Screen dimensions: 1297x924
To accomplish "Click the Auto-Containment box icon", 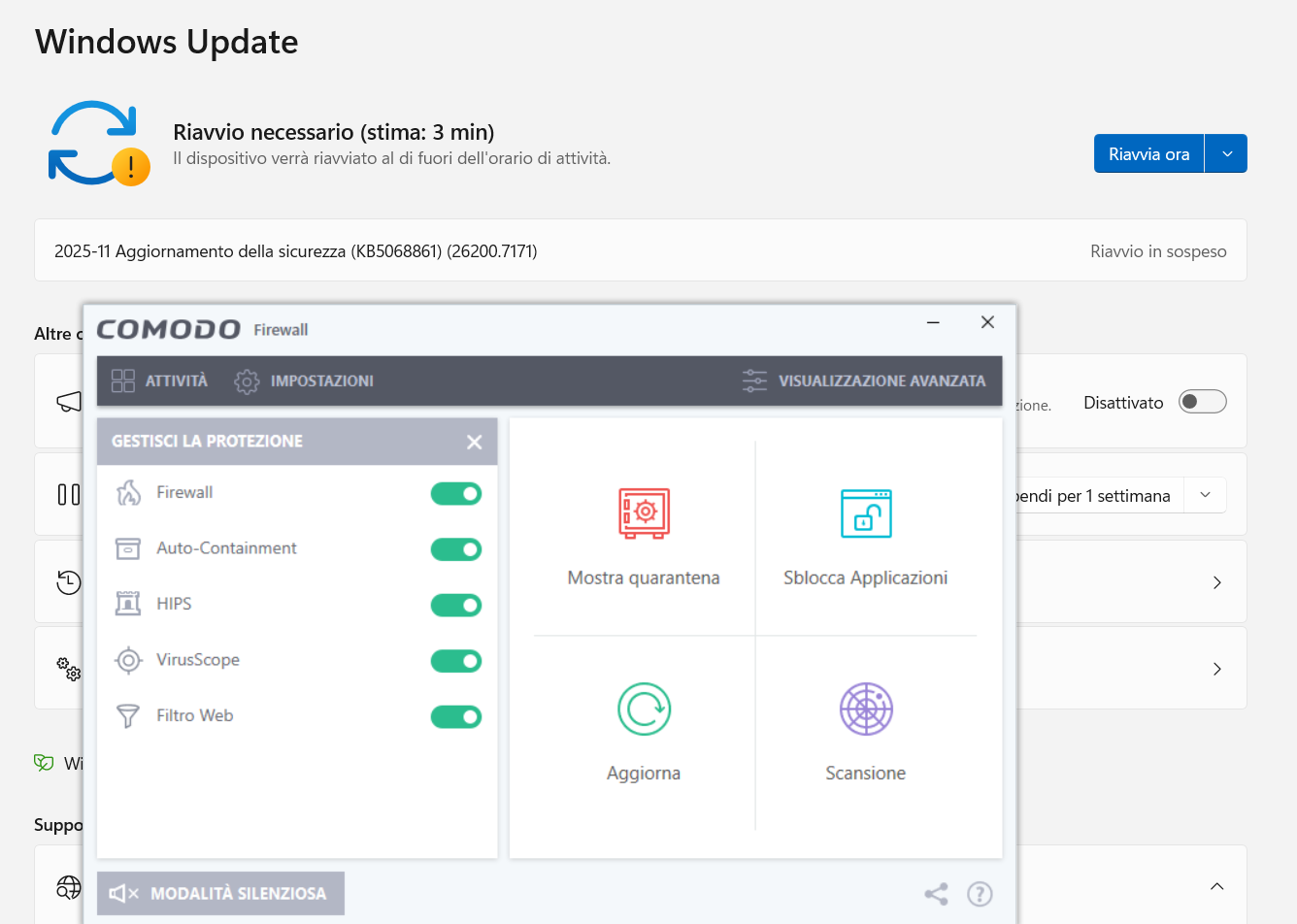I will coord(128,548).
